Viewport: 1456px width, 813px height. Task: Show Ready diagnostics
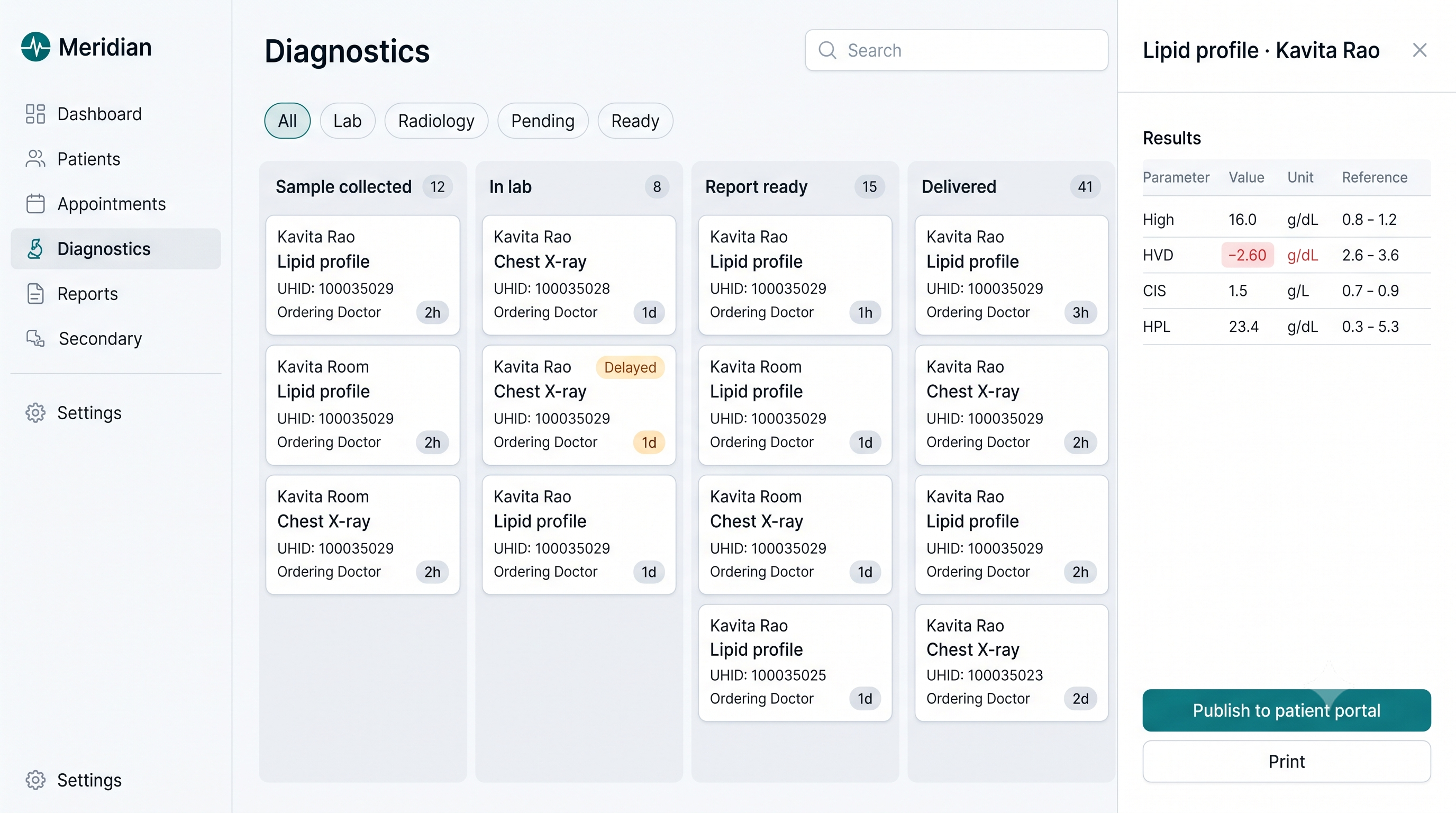coord(635,121)
